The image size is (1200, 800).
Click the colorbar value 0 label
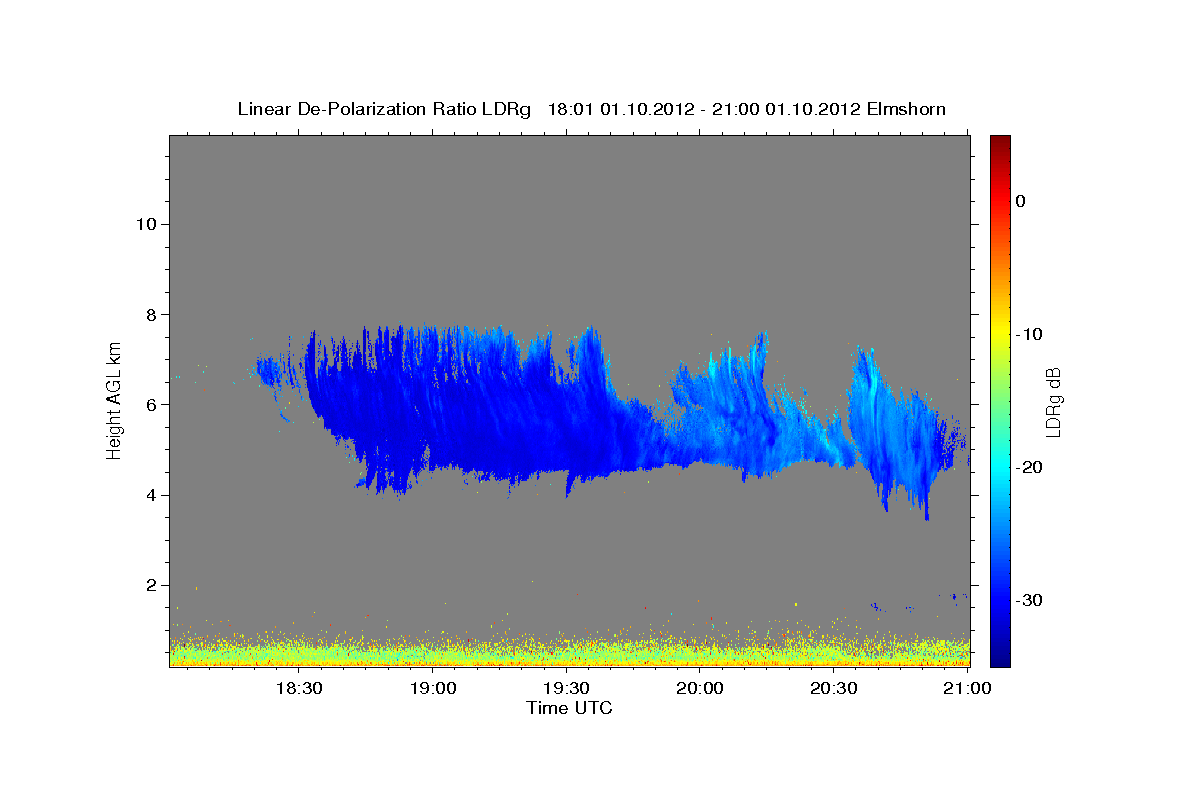click(1021, 201)
